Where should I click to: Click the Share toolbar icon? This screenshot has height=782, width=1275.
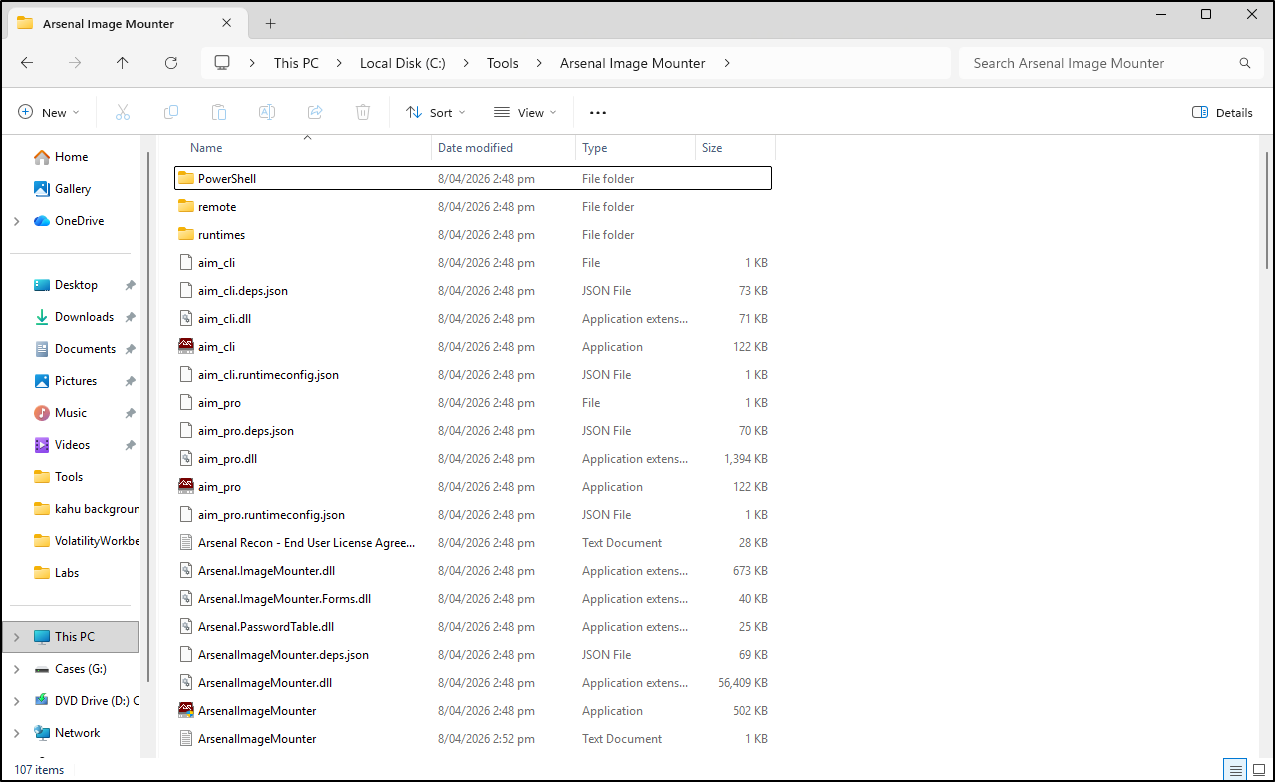point(315,113)
